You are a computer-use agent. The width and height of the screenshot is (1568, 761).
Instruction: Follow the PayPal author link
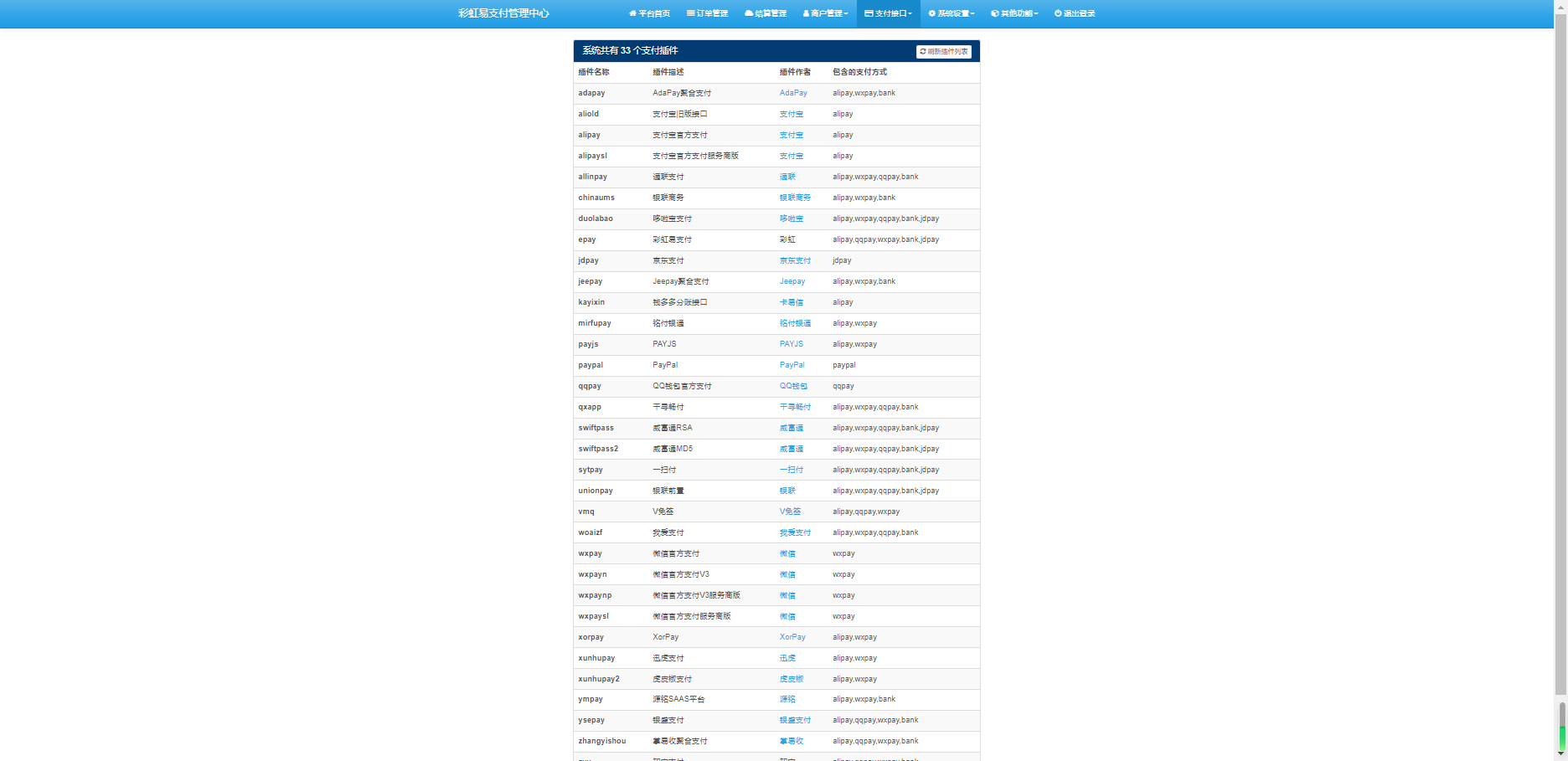792,365
